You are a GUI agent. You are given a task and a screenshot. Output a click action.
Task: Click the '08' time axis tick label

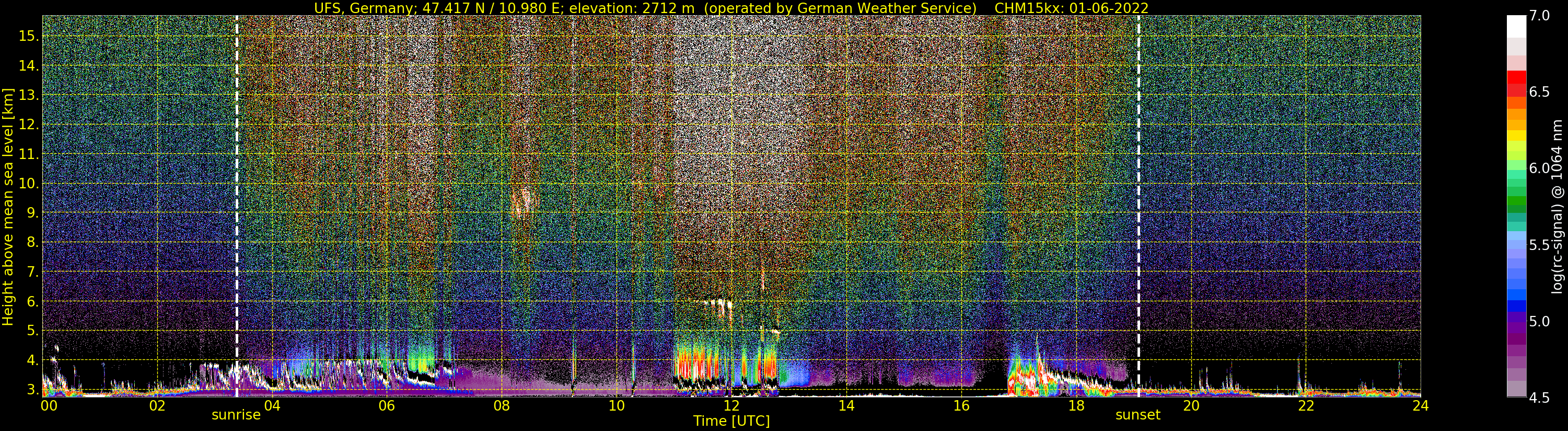pos(502,406)
